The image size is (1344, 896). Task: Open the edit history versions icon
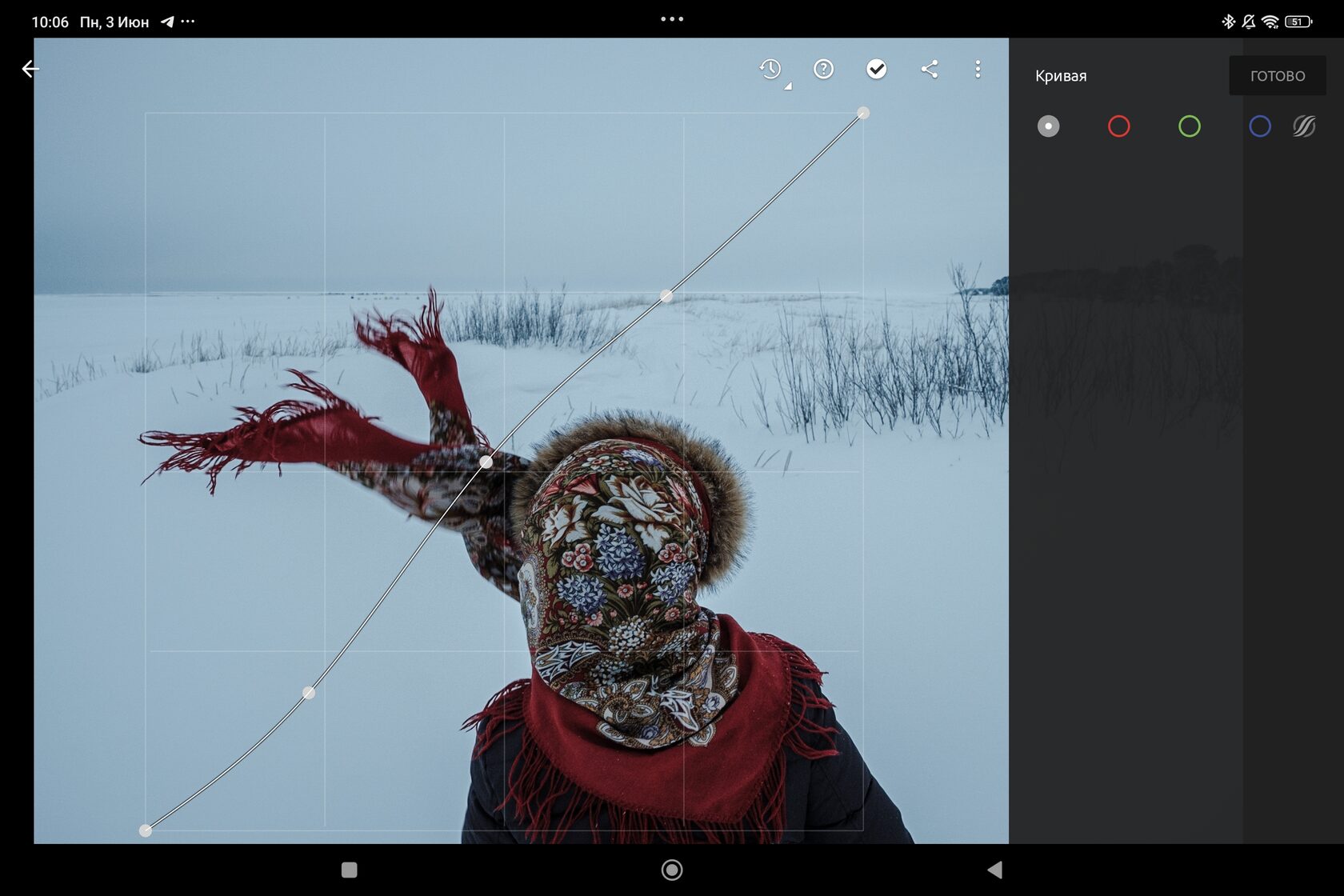pos(770,69)
